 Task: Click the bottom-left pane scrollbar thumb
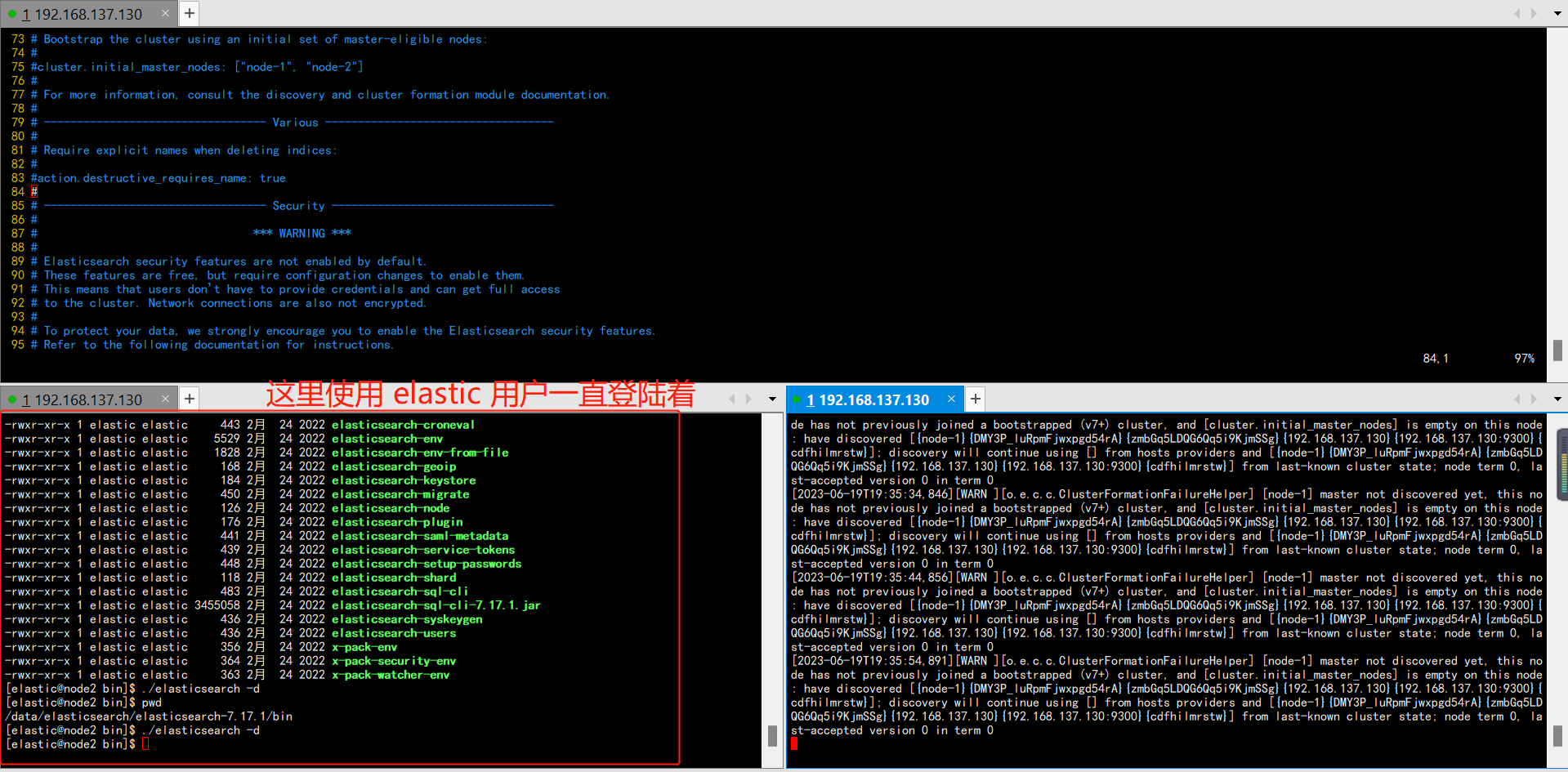(x=772, y=735)
